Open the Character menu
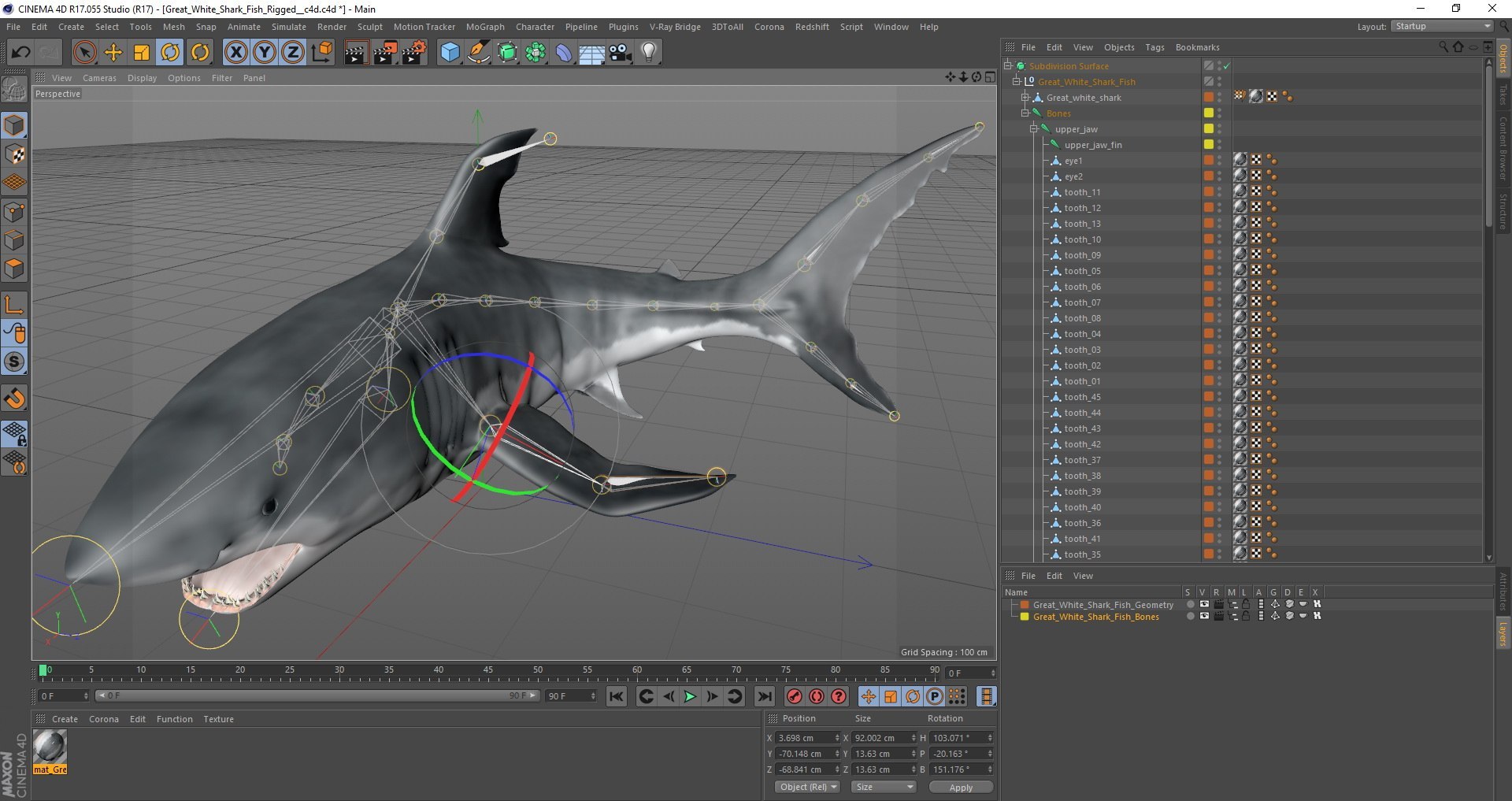The height and width of the screenshot is (801, 1512). click(x=535, y=27)
